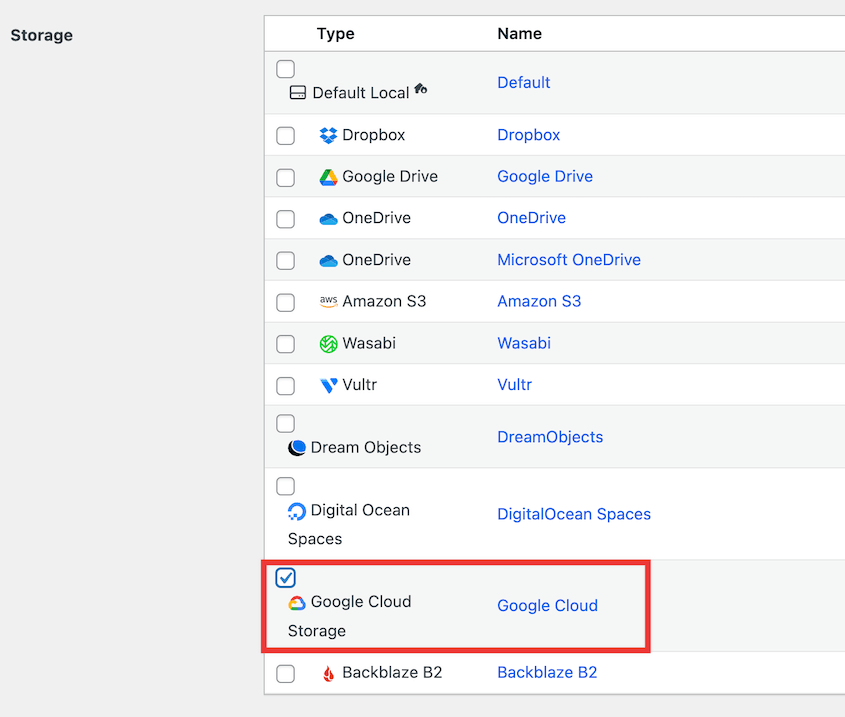The image size is (845, 717).
Task: Click the Digital Ocean Spaces icon
Action: [296, 511]
